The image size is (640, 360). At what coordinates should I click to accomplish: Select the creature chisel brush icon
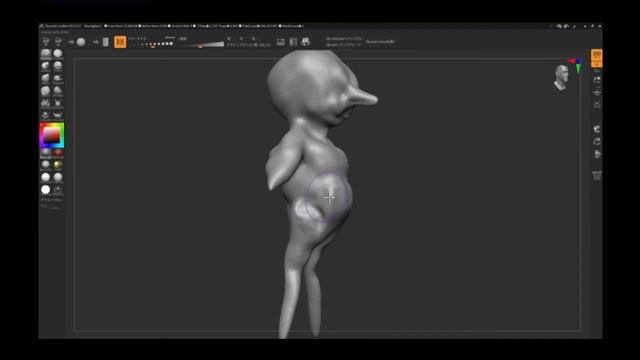click(58, 103)
